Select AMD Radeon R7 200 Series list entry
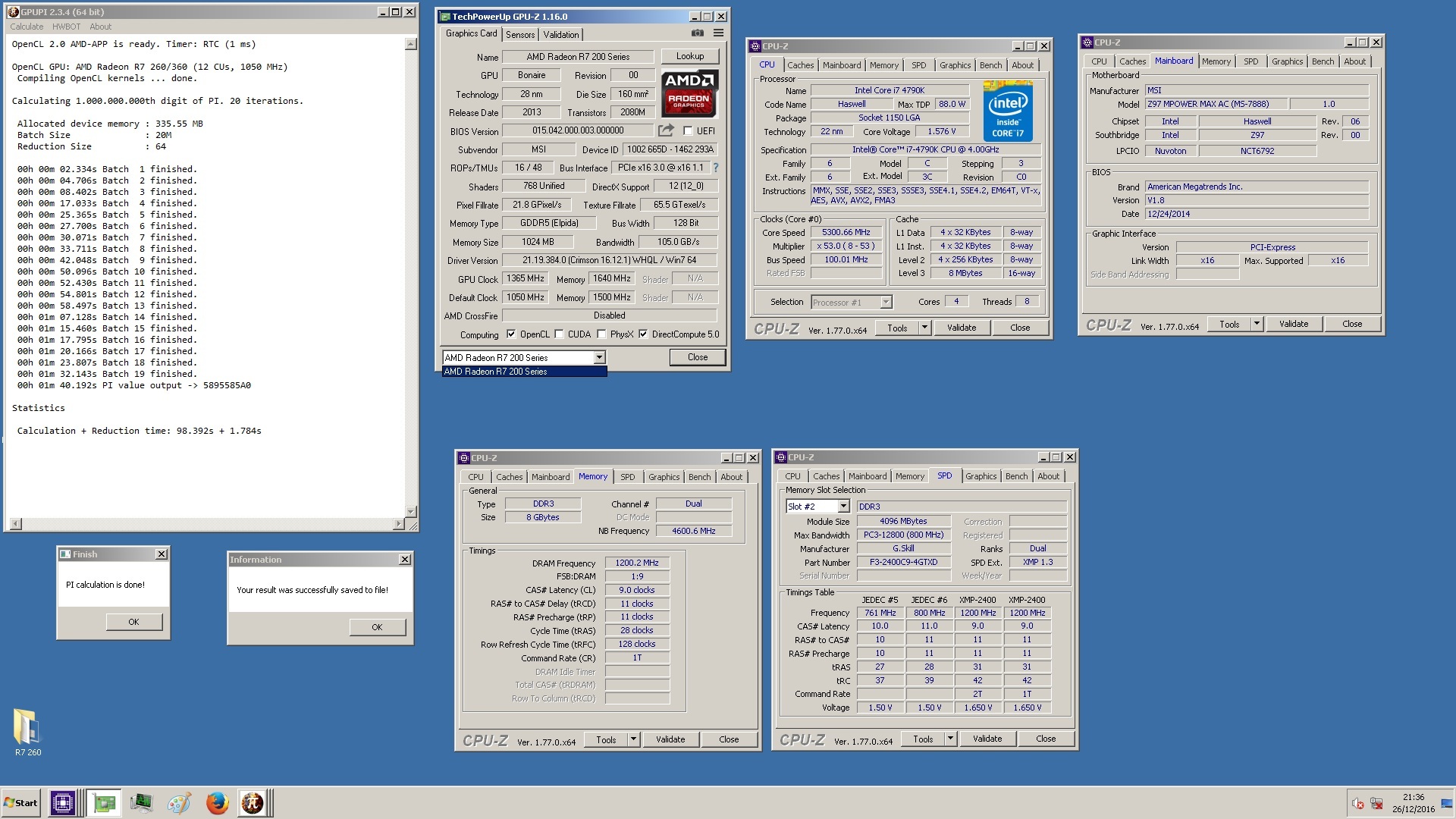1456x819 pixels. 524,372
